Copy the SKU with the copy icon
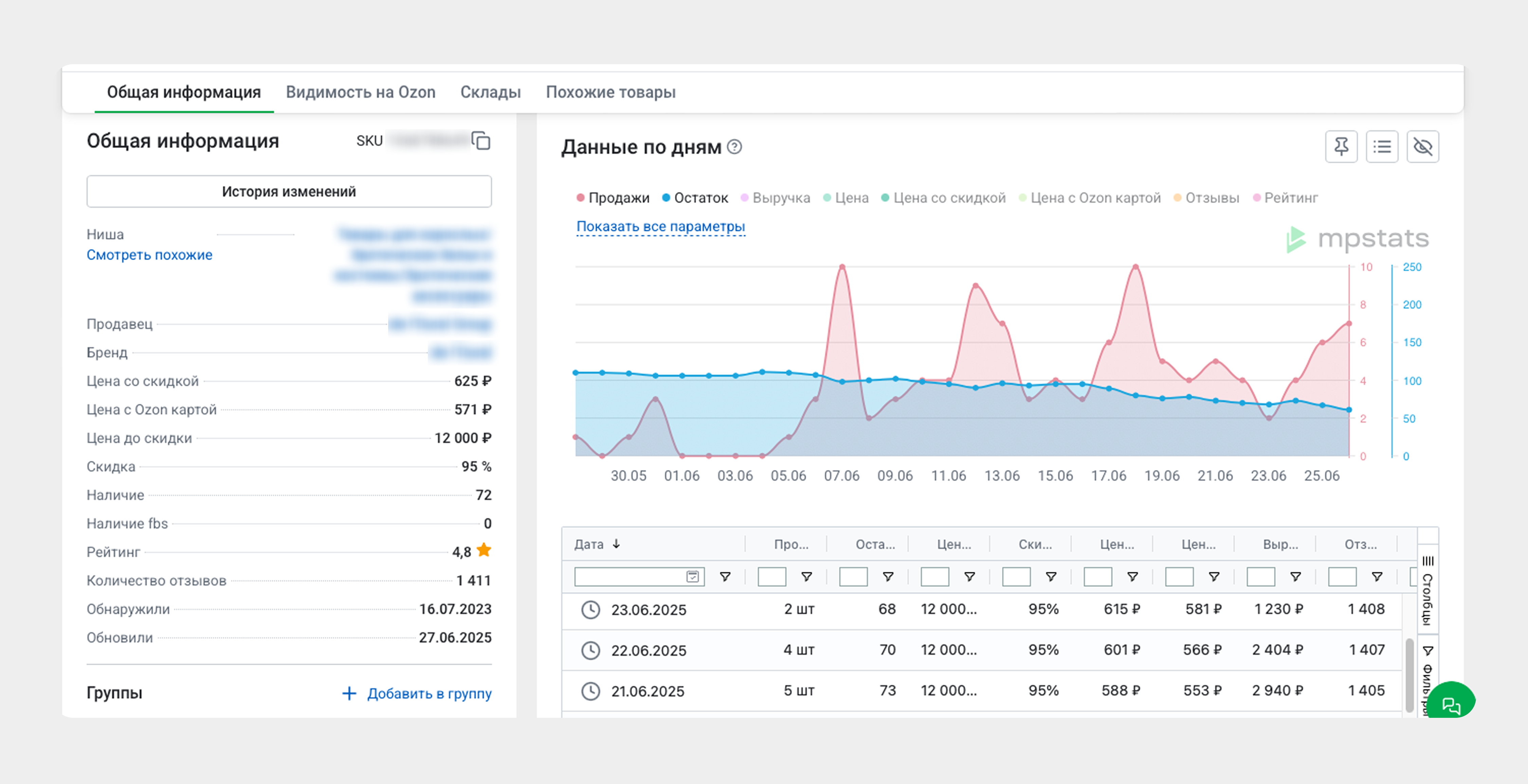 (x=481, y=141)
